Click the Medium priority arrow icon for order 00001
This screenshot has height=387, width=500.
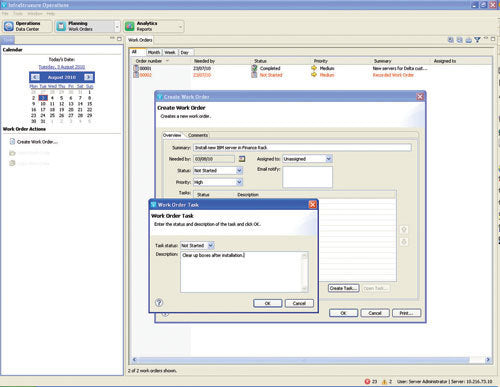314,68
